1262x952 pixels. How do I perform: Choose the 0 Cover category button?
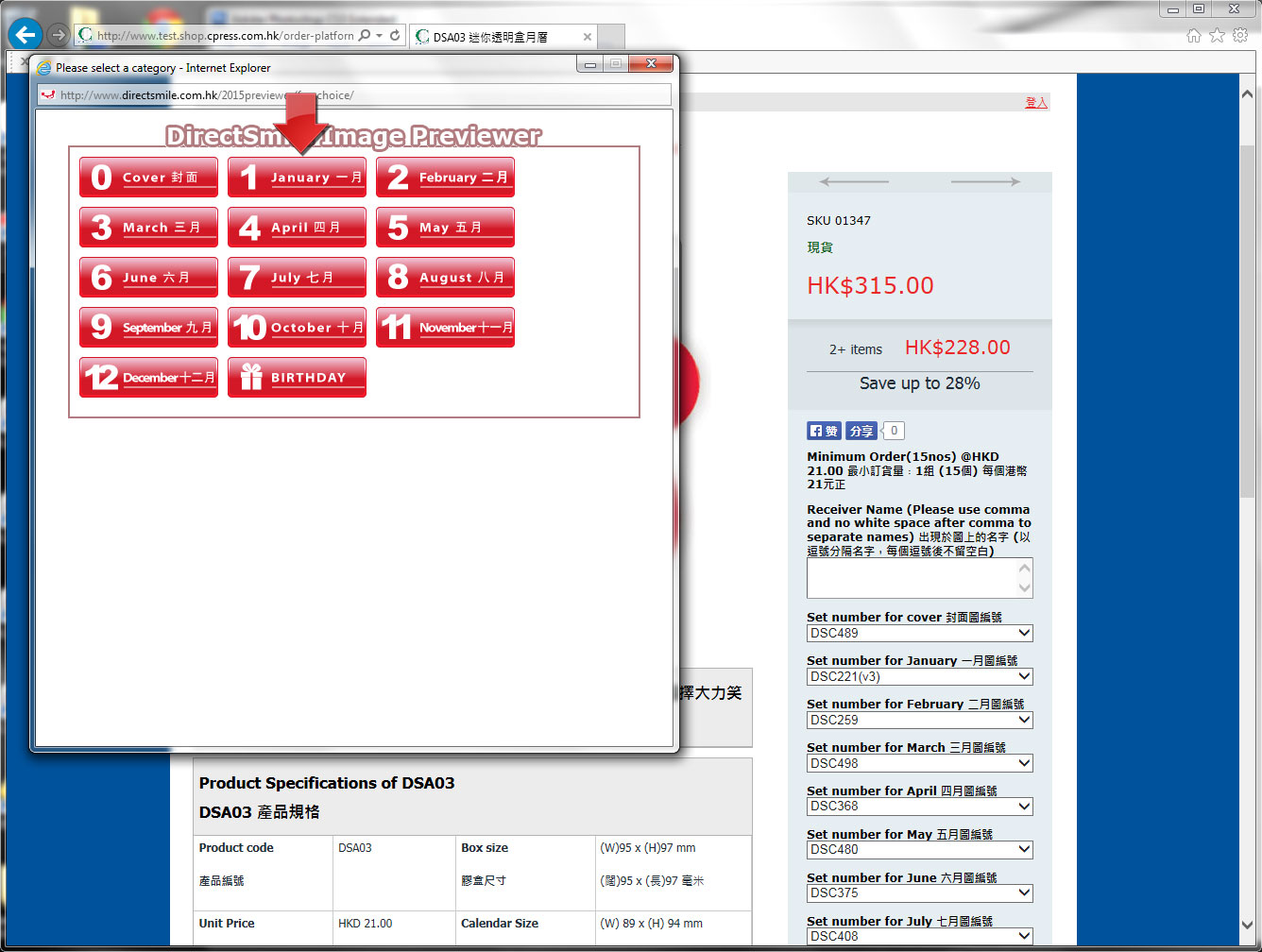[148, 178]
